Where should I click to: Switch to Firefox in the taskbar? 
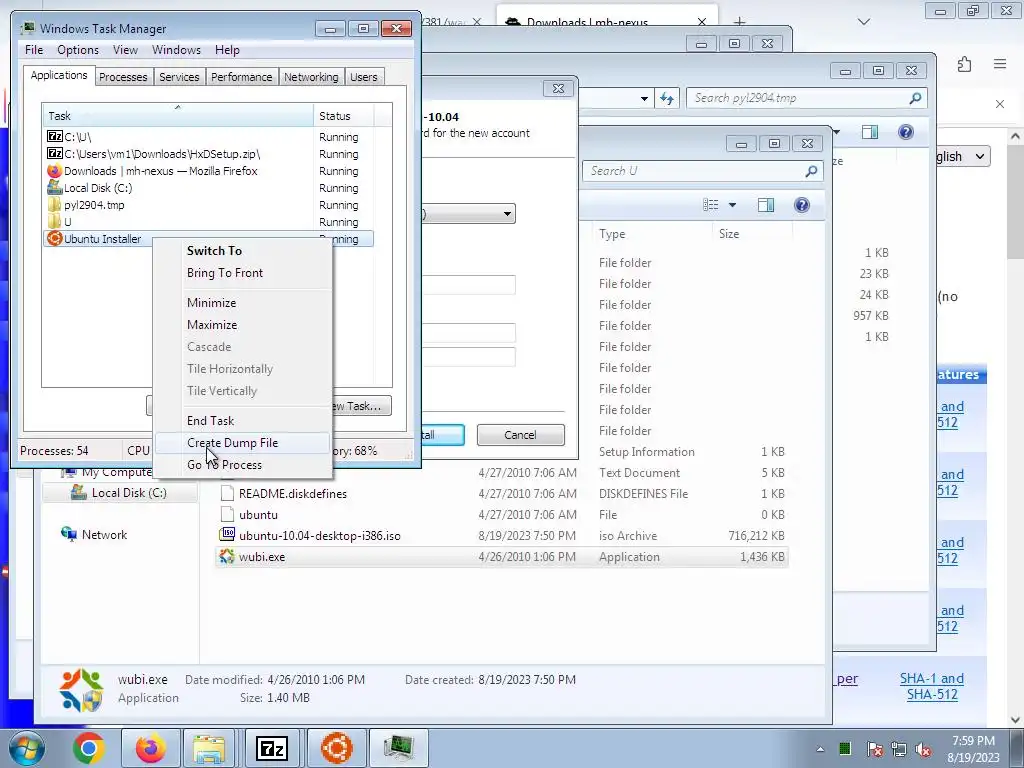coord(150,748)
